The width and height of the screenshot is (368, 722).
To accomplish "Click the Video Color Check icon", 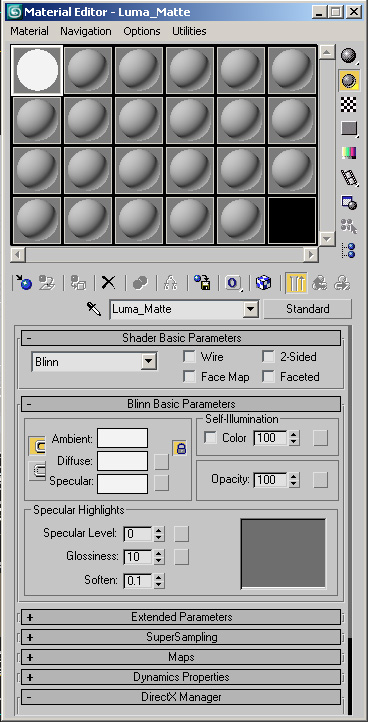I will 349,153.
